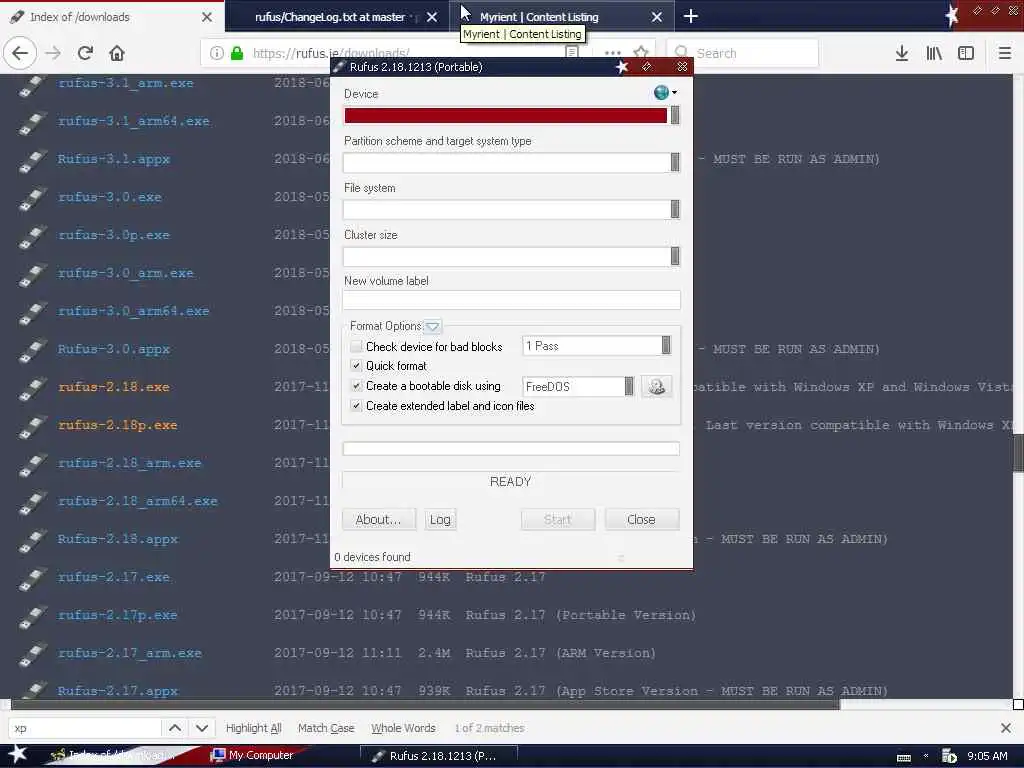
Task: Toggle Create a bootable disk using checkbox
Action: [356, 386]
